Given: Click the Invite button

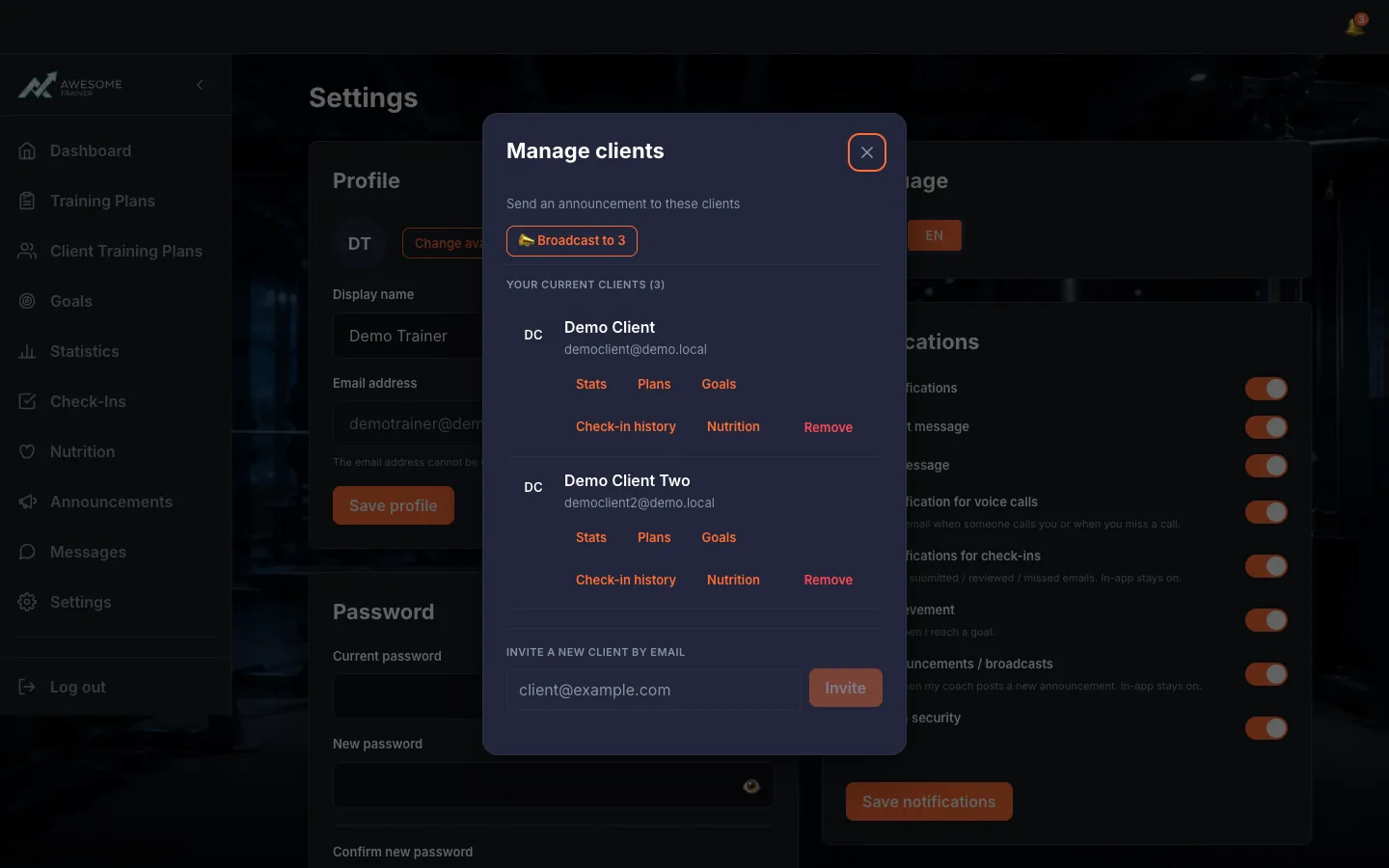Looking at the screenshot, I should pos(845,688).
